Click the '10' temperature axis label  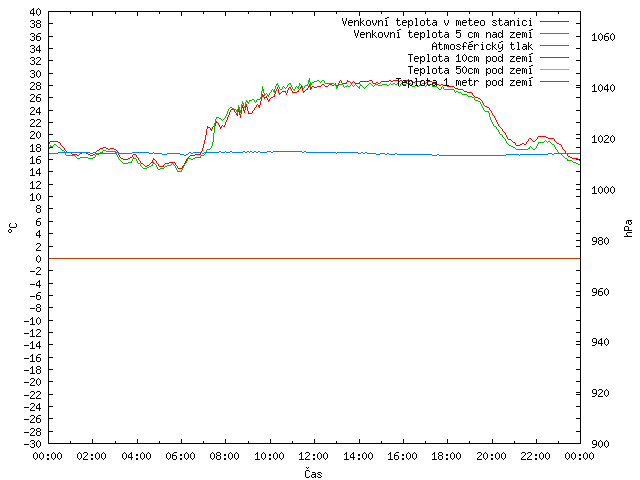click(x=36, y=197)
